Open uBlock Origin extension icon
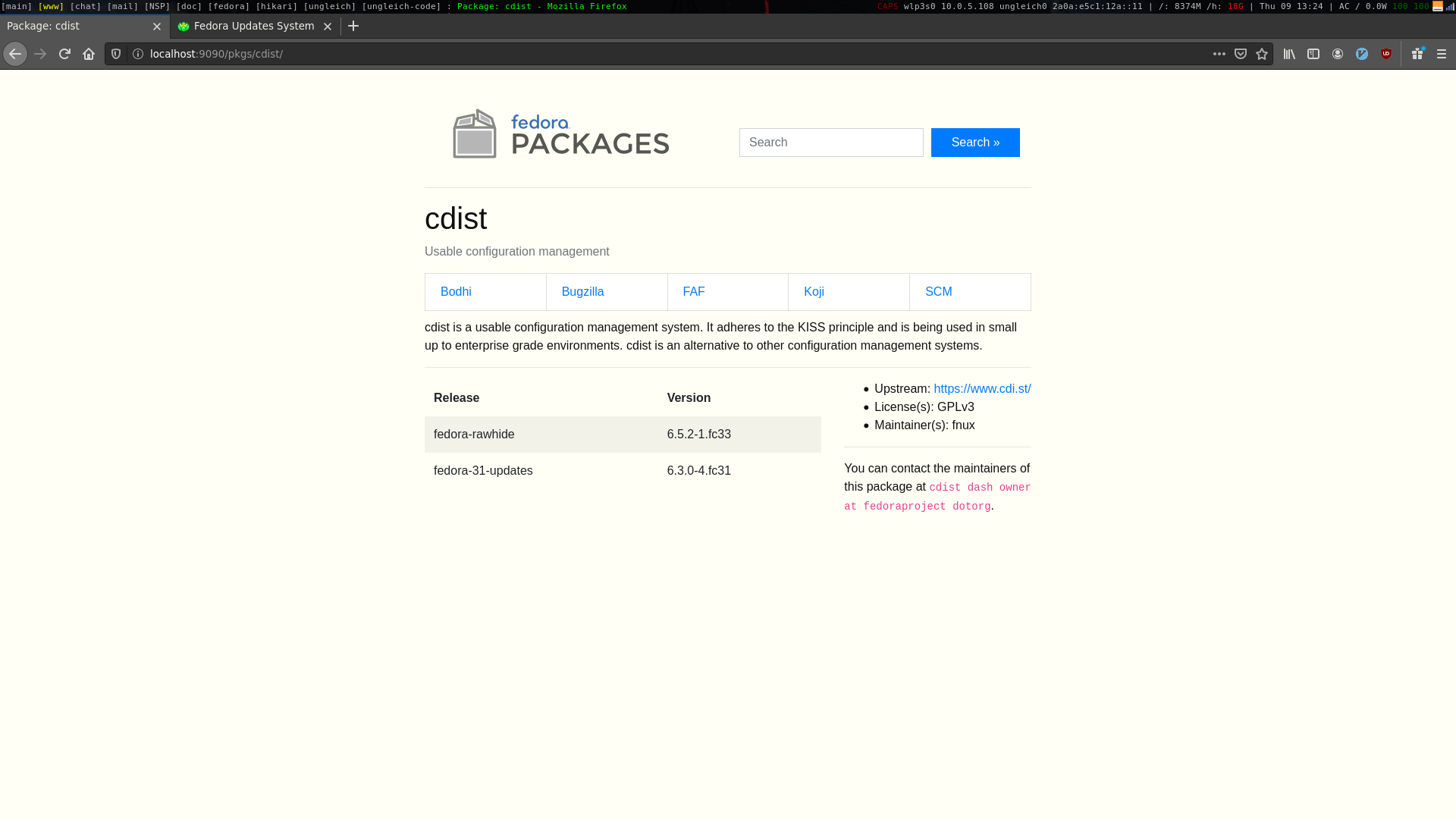 point(1386,54)
